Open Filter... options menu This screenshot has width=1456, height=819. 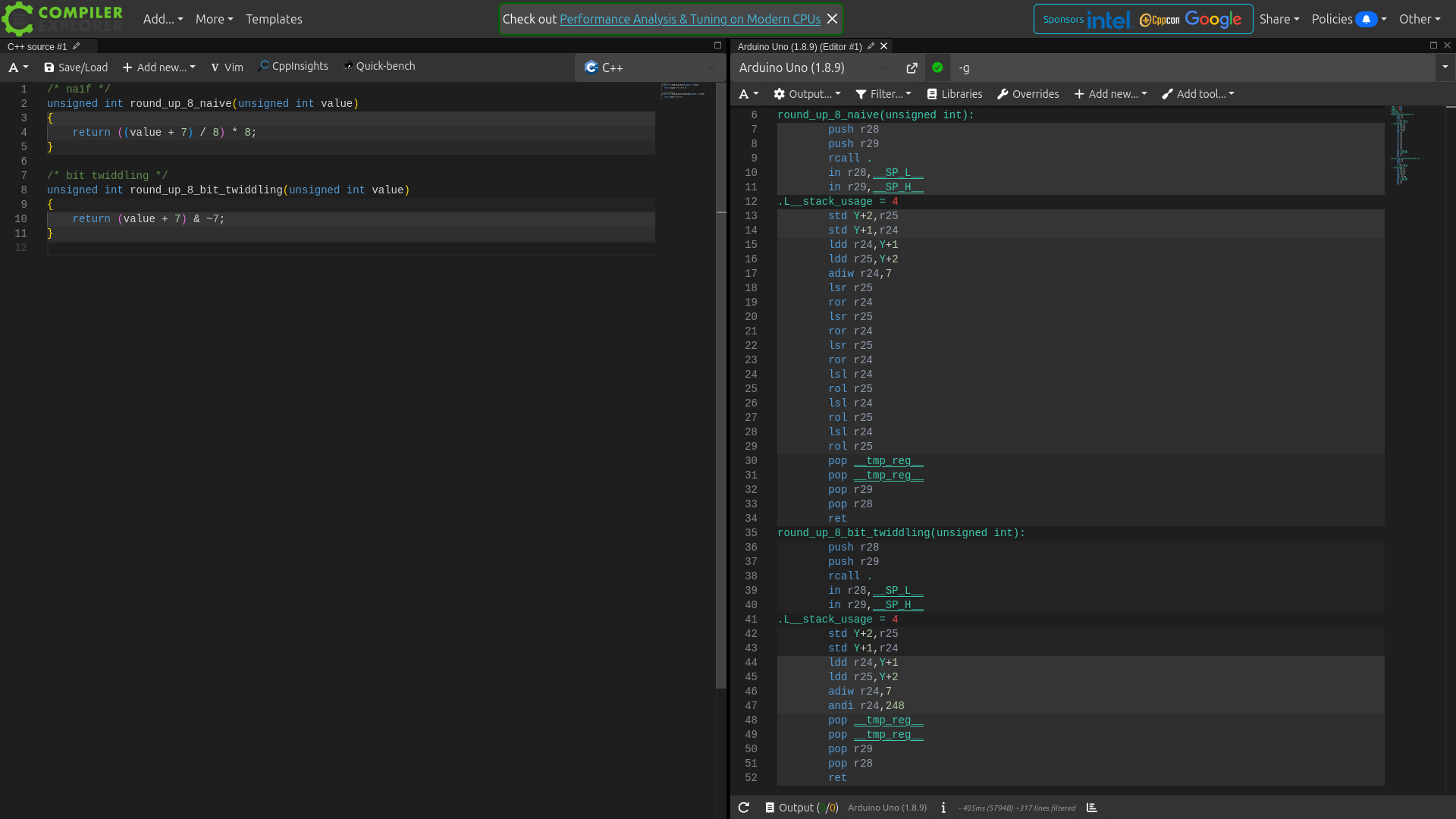883,94
